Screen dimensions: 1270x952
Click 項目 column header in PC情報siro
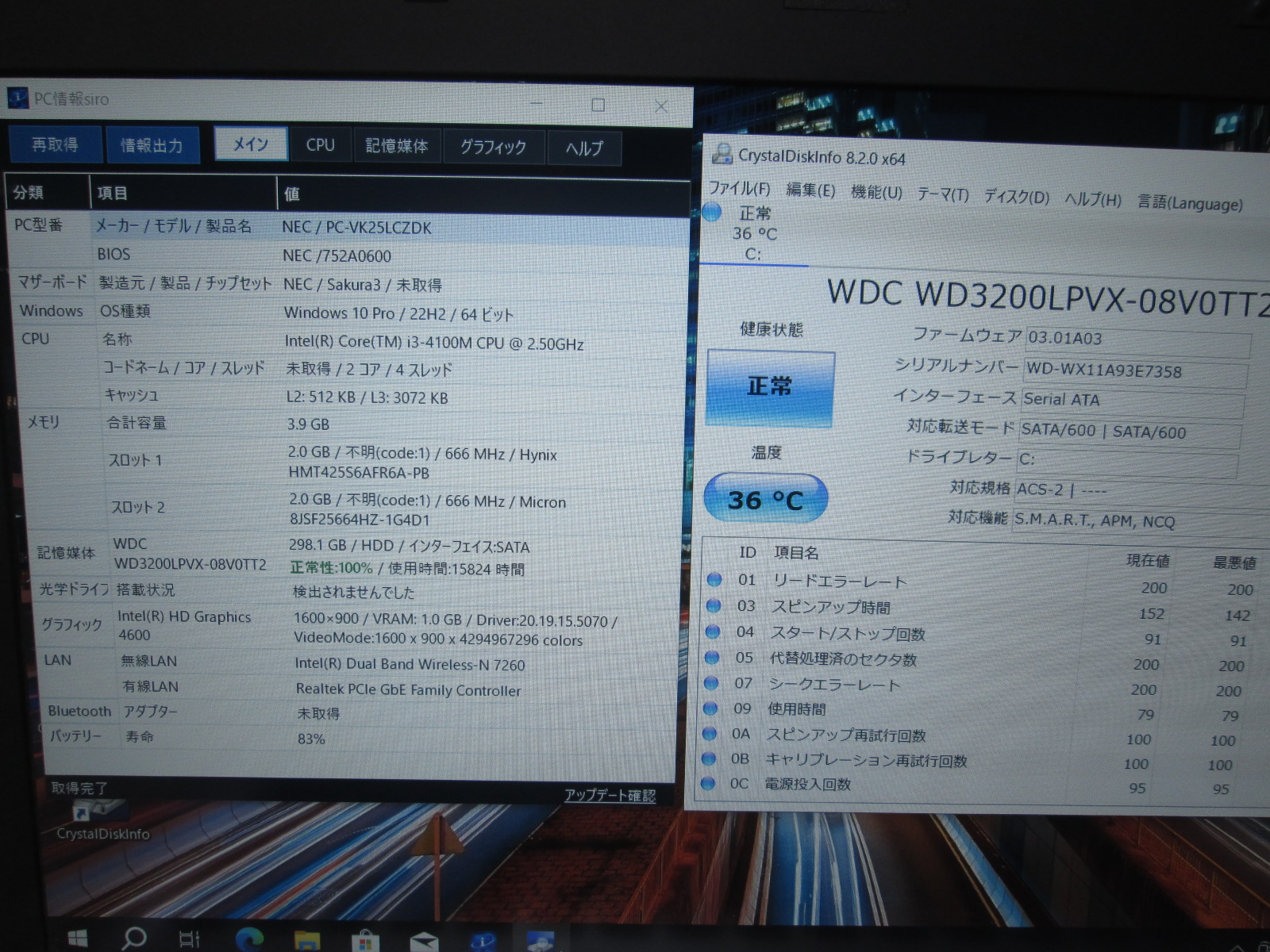183,193
